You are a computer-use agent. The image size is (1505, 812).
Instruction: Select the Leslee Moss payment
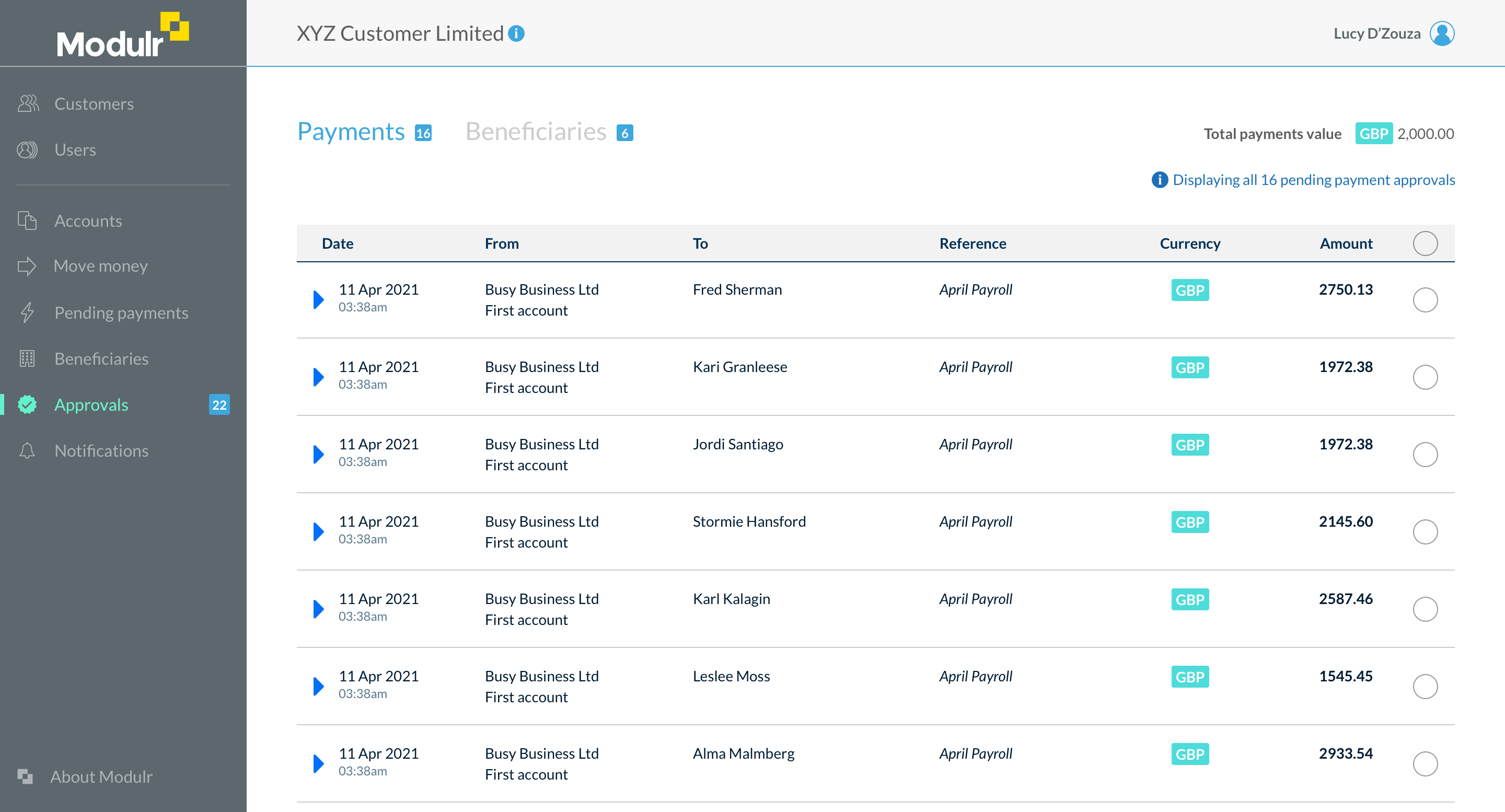1425,687
